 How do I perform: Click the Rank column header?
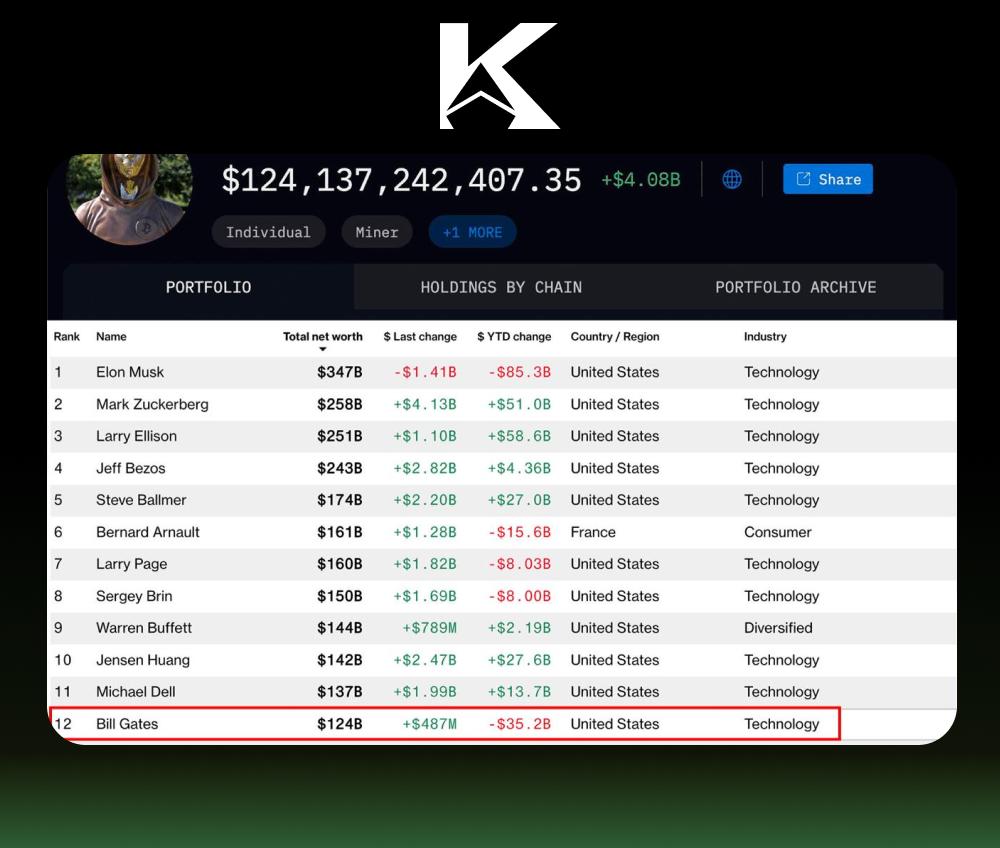coord(66,337)
